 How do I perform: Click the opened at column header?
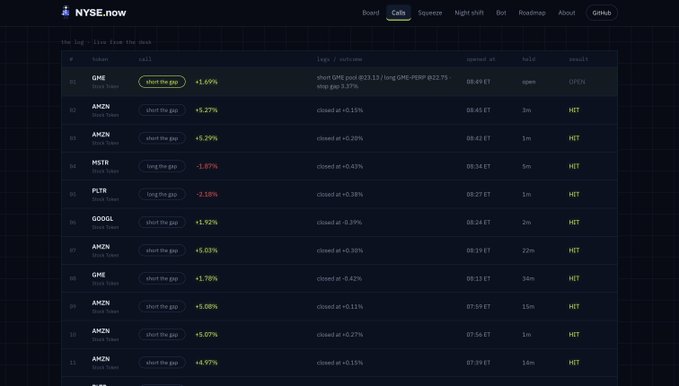coord(481,59)
